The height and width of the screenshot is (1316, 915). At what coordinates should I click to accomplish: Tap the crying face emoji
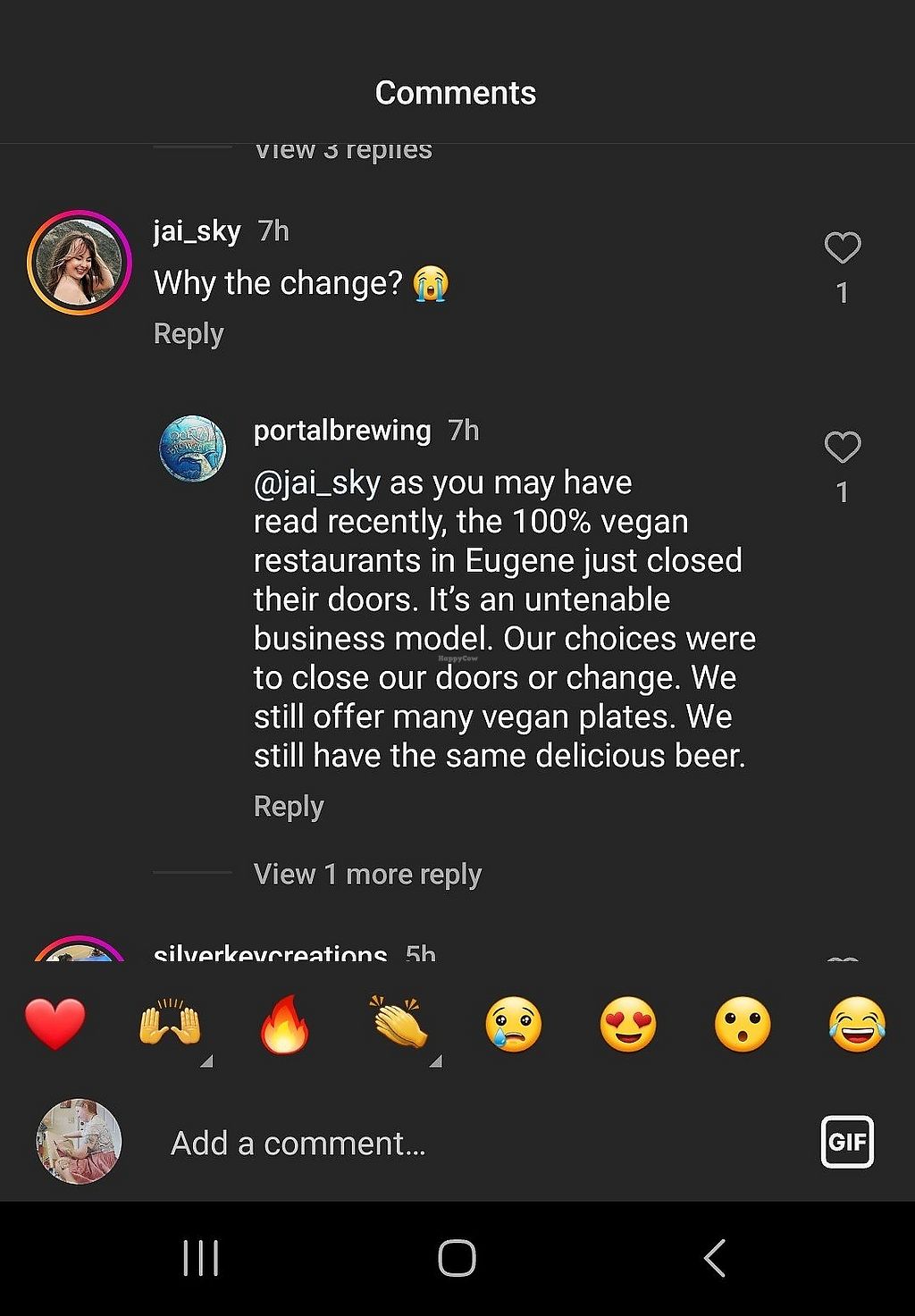(x=514, y=1024)
